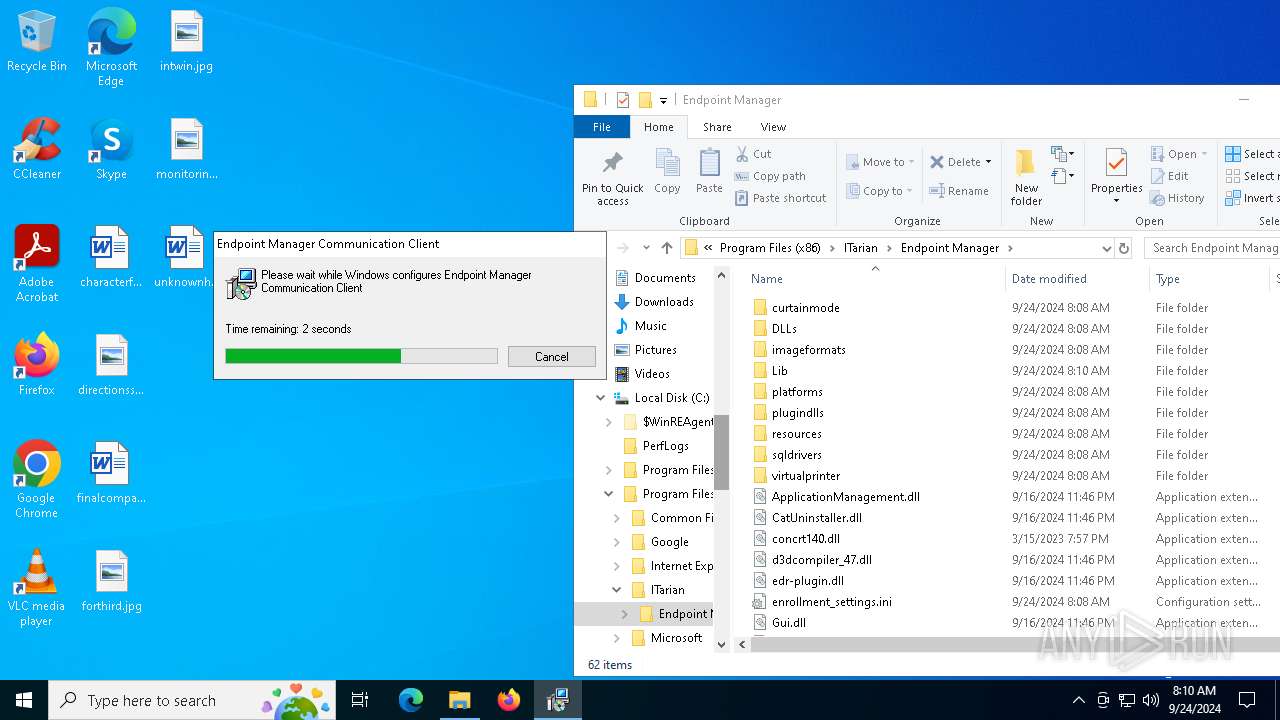Click the installer progress bar
Screen dimensions: 1280x720
point(361,356)
